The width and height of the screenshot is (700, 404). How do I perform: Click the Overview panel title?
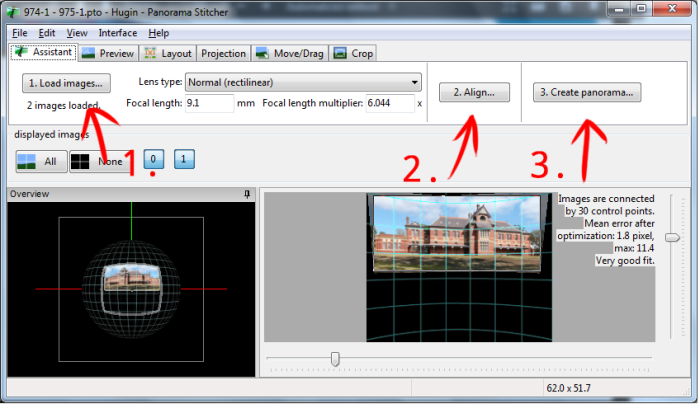(29, 194)
